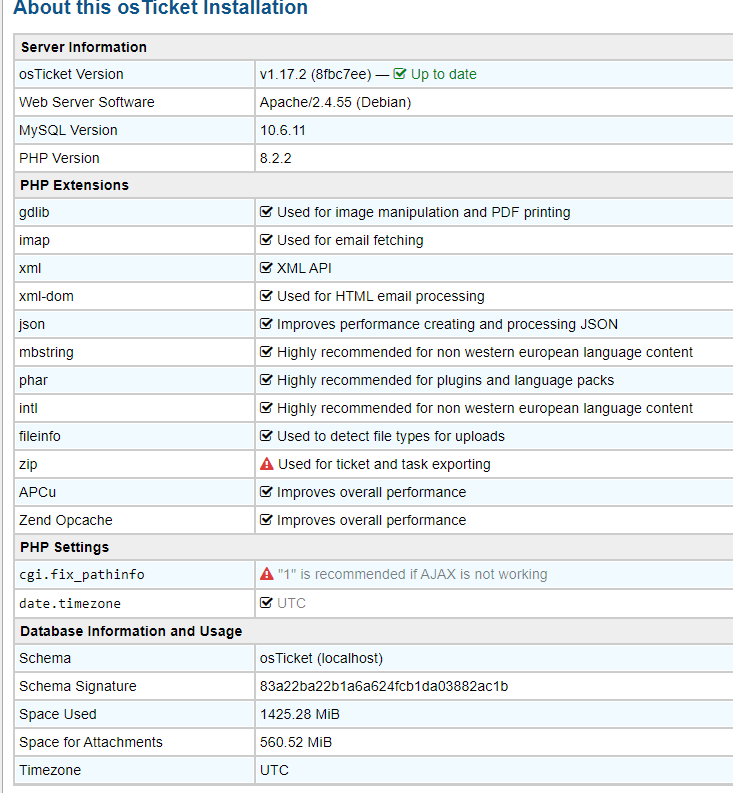The width and height of the screenshot is (733, 793).
Task: Click the check icon in Zend Opcache row
Action: [266, 520]
